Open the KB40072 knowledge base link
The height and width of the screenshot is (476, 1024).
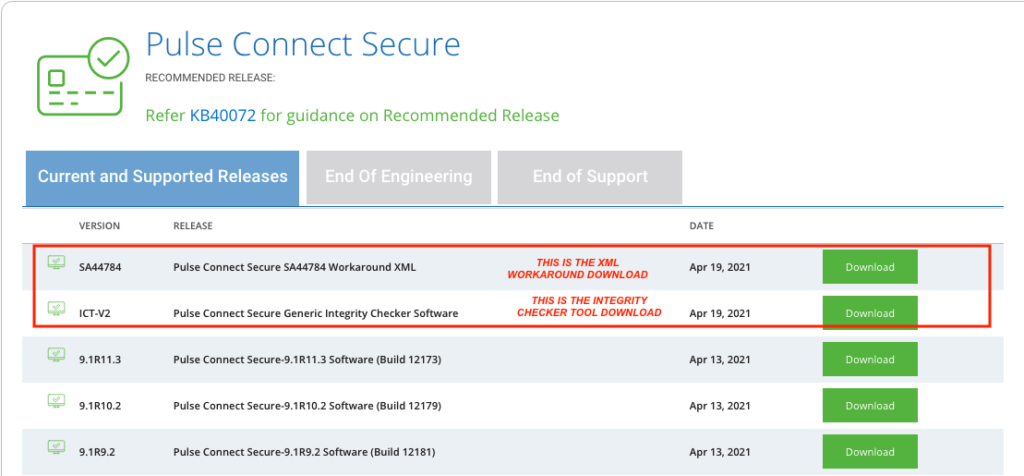223,116
